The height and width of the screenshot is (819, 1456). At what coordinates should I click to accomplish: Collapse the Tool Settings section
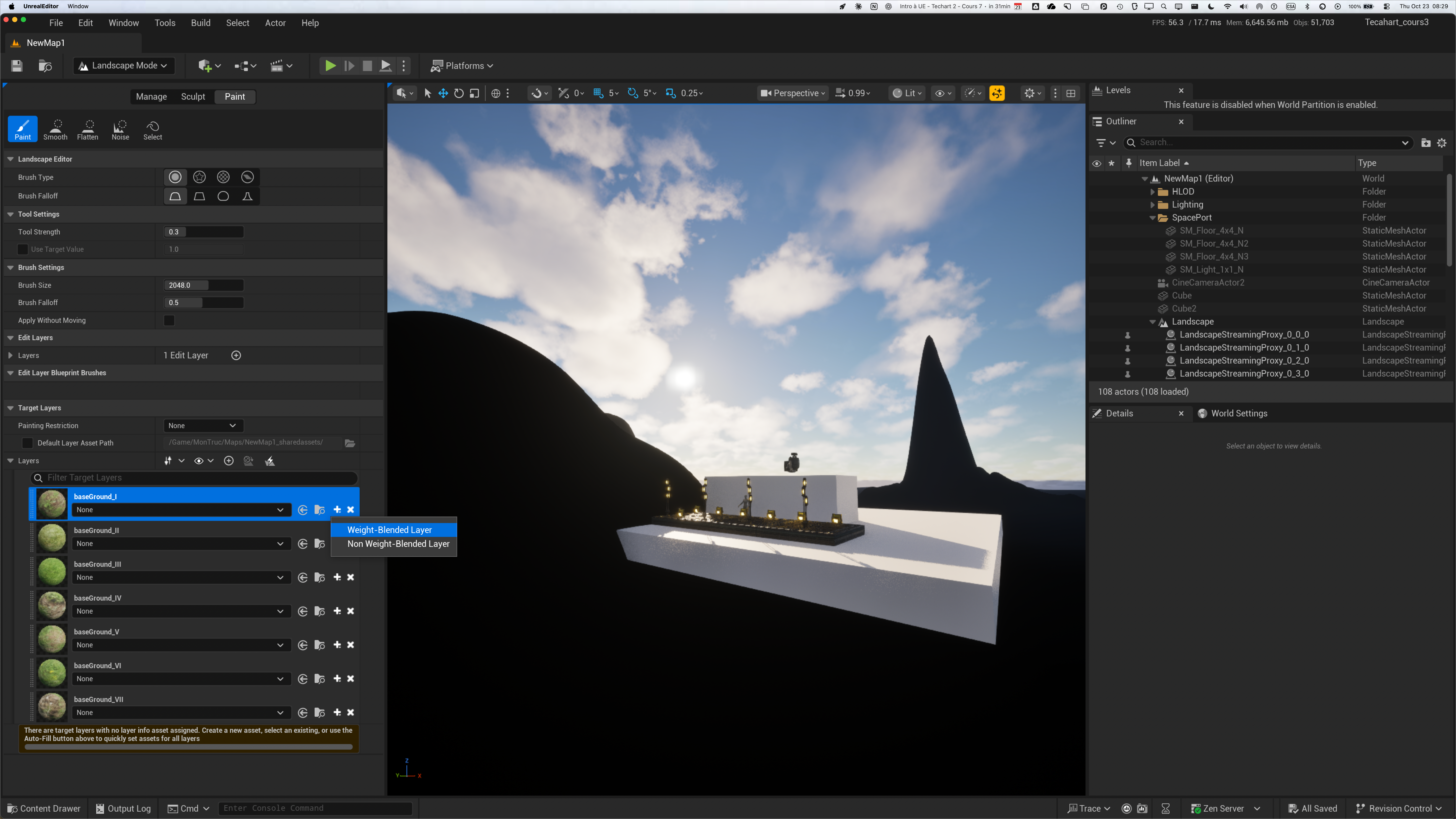pyautogui.click(x=10, y=214)
